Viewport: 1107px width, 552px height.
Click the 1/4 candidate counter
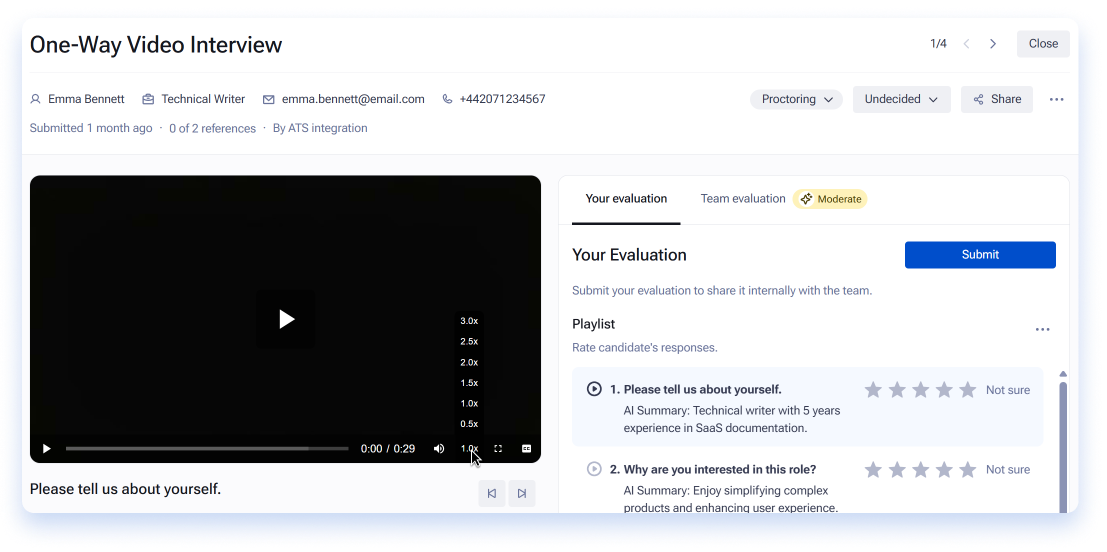click(x=938, y=44)
